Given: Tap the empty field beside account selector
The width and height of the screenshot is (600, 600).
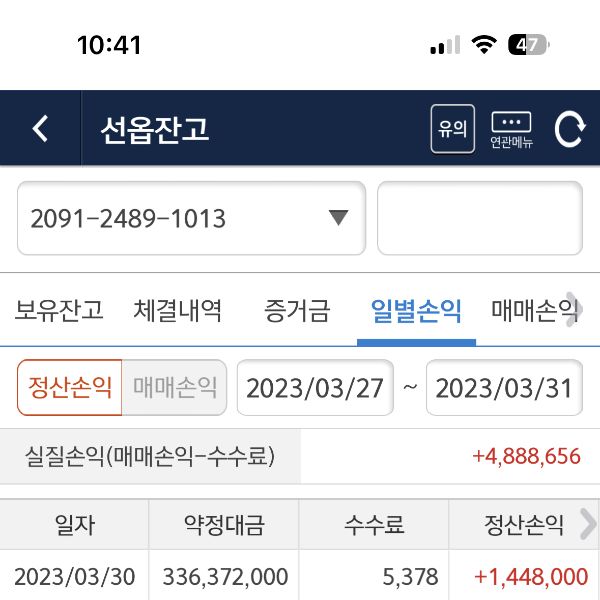Looking at the screenshot, I should [479, 218].
